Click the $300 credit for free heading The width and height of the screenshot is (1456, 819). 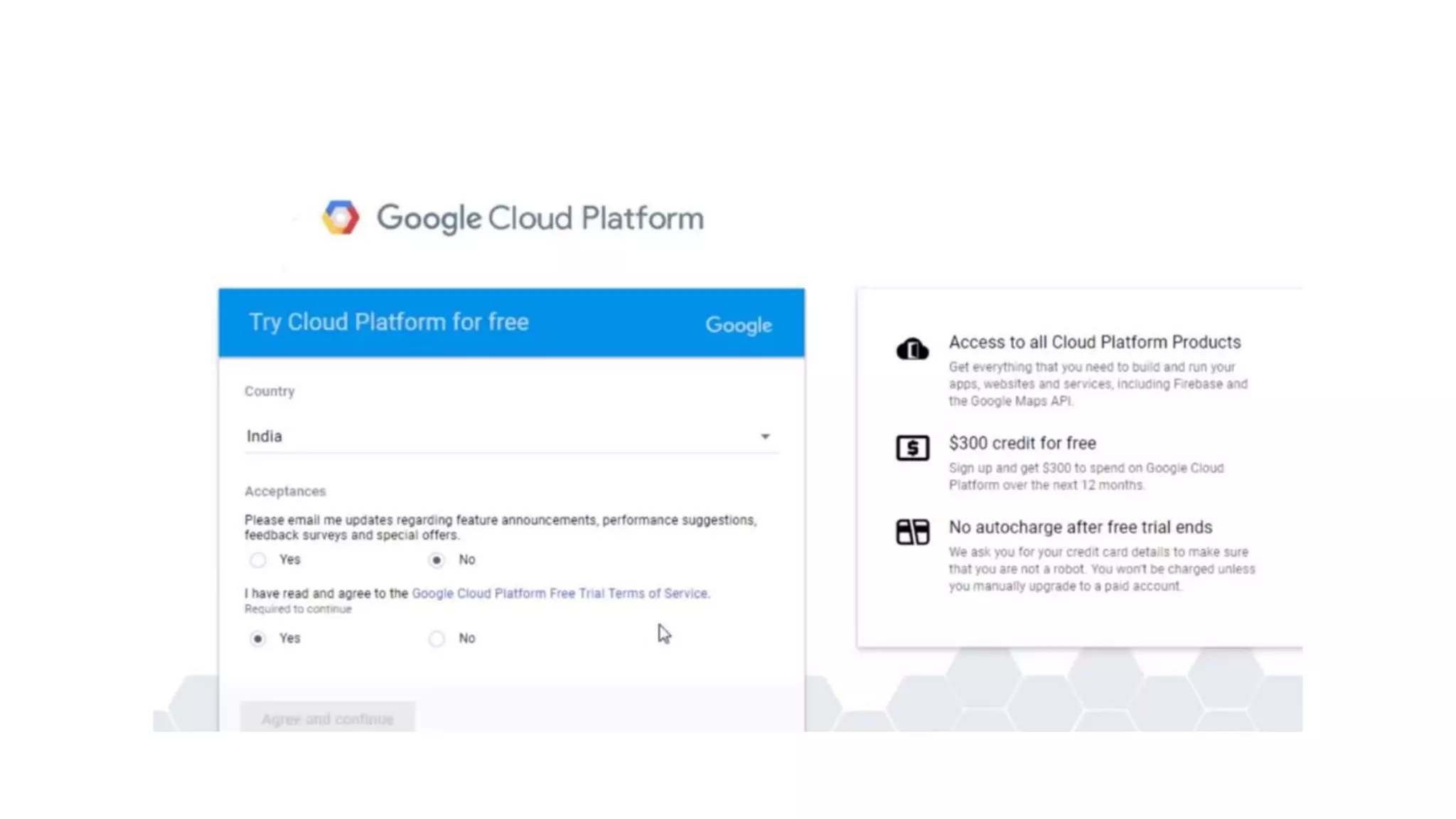click(x=1022, y=443)
